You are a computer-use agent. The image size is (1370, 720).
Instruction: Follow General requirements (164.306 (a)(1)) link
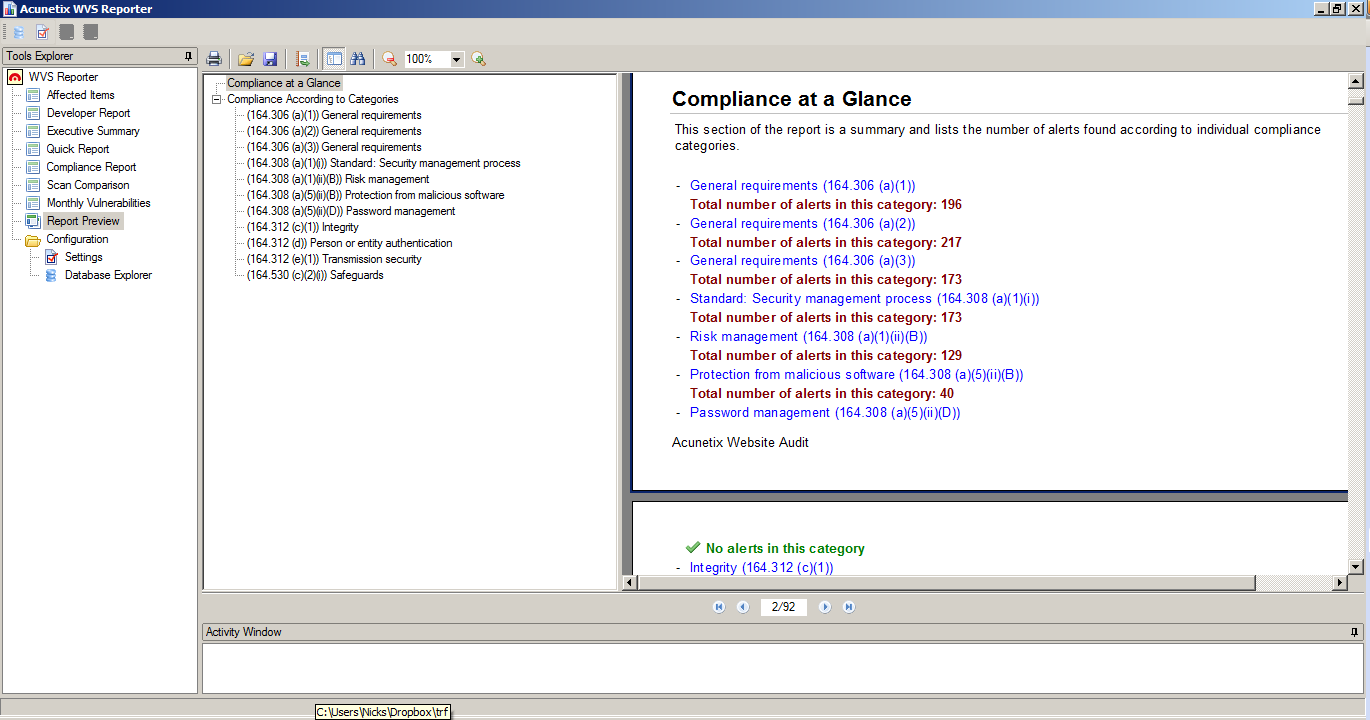pos(803,186)
